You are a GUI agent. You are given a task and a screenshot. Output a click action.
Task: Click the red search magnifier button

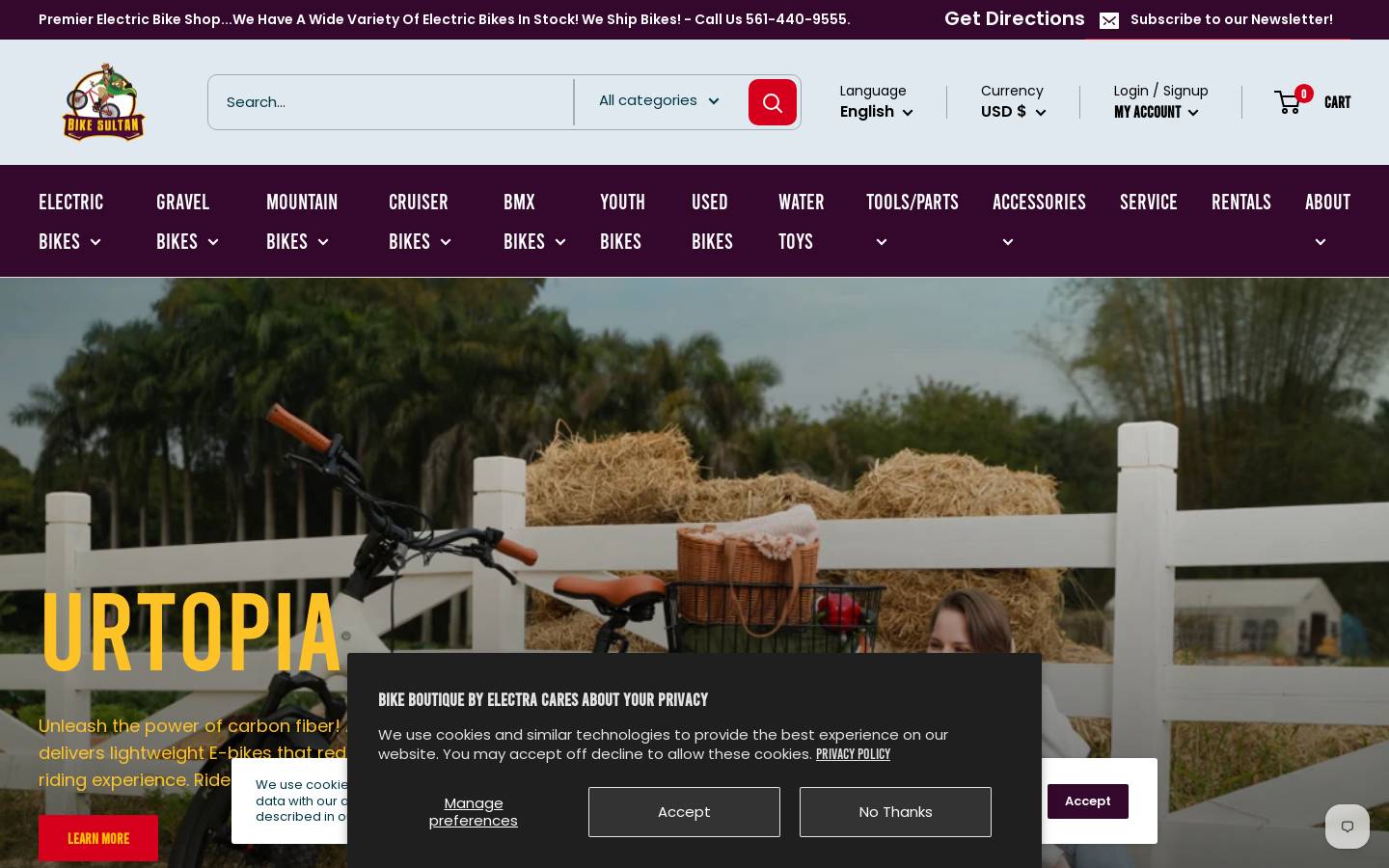click(x=773, y=102)
